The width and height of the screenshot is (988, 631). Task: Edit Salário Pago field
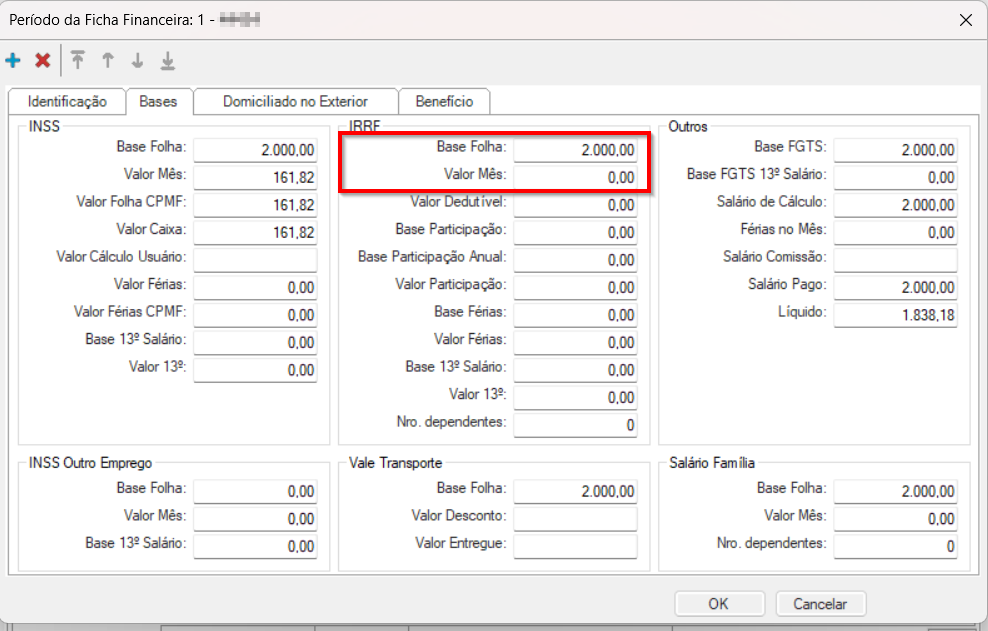click(895, 287)
